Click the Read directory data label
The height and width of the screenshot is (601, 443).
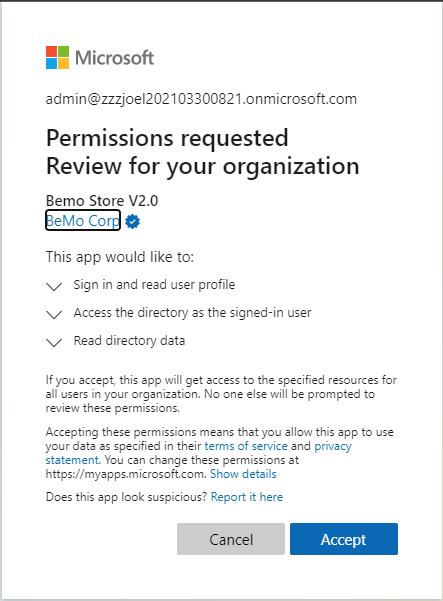point(129,341)
